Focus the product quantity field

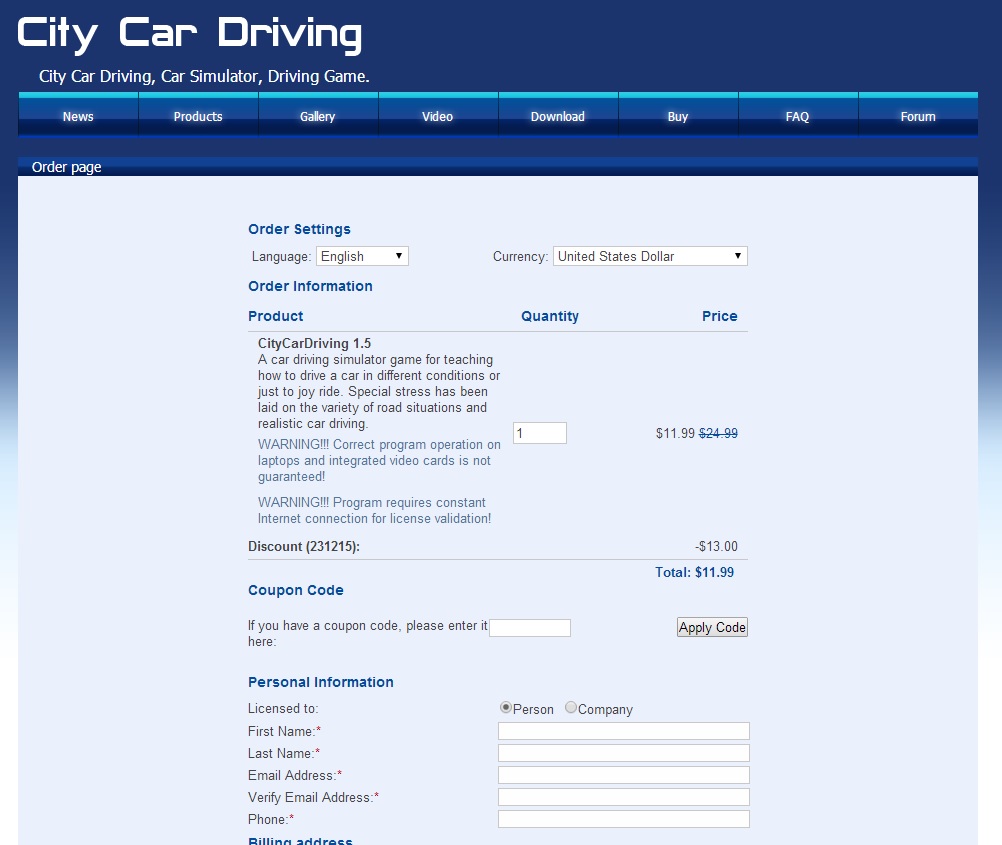(x=539, y=433)
